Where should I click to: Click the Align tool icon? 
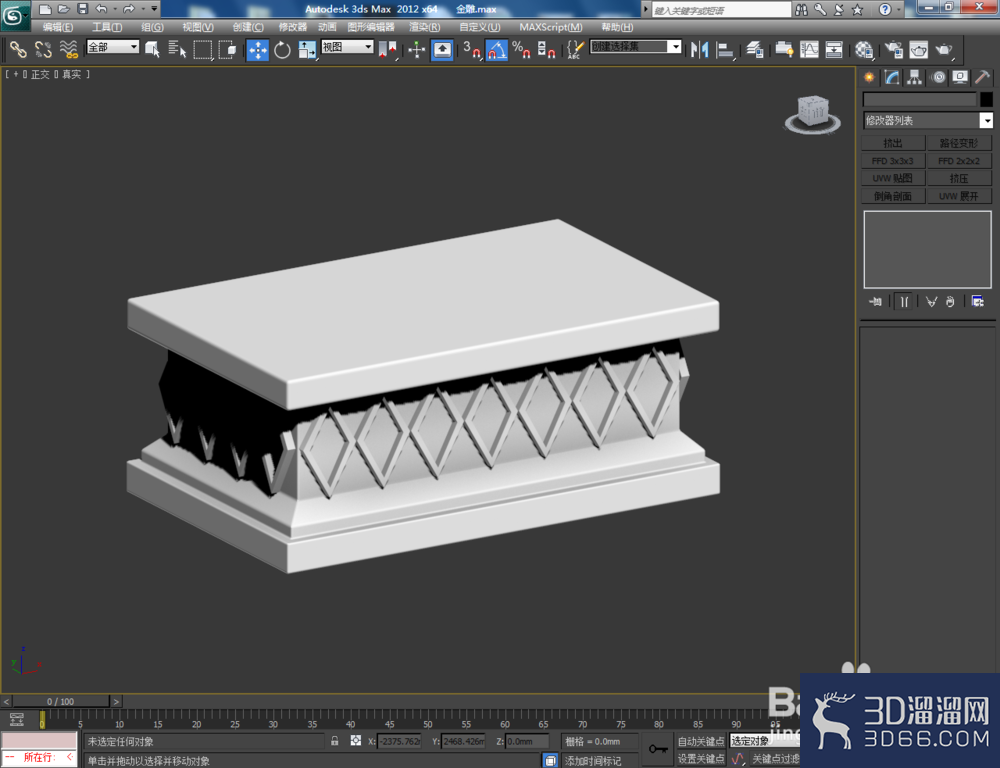(x=725, y=49)
